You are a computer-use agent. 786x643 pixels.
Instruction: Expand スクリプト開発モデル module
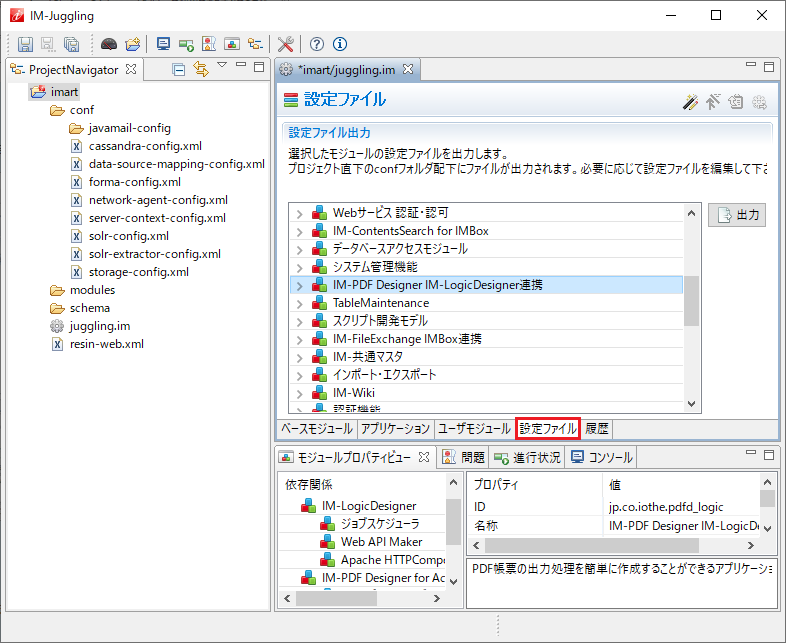click(x=299, y=322)
